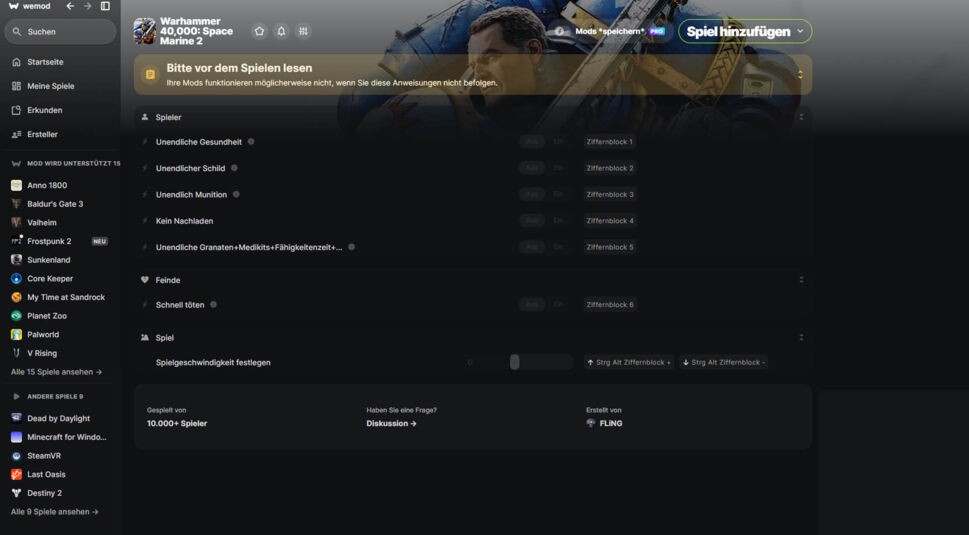Viewport: 969px width, 535px height.
Task: Click Strg Alt Ziffernblock - hotkey
Action: [724, 363]
